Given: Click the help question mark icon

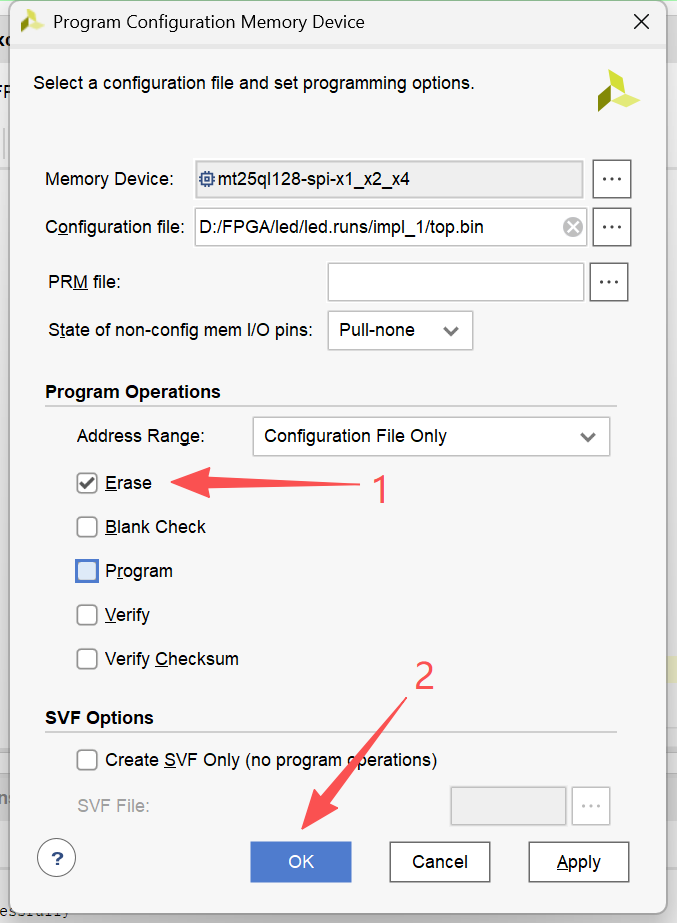Looking at the screenshot, I should [x=57, y=857].
